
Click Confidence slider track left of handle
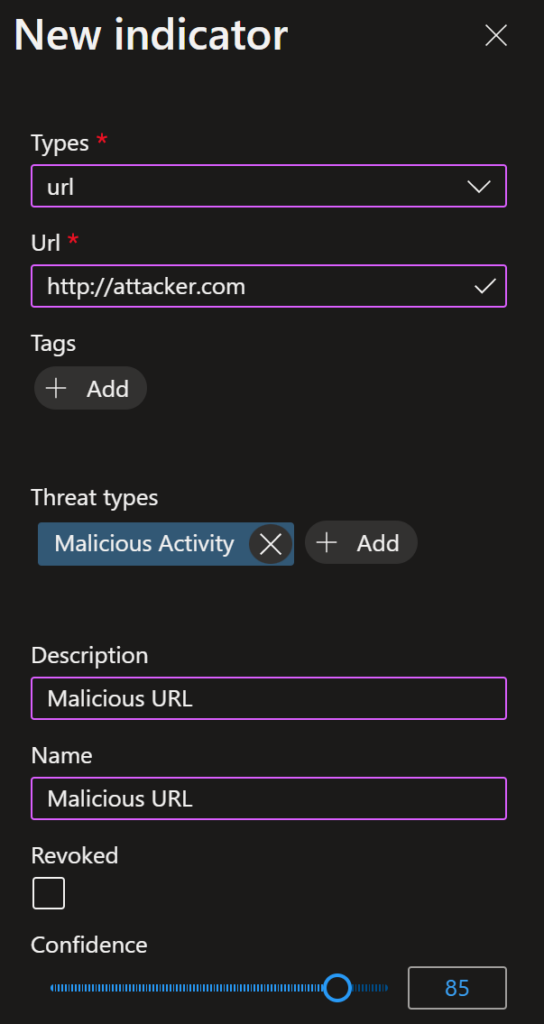click(x=187, y=987)
